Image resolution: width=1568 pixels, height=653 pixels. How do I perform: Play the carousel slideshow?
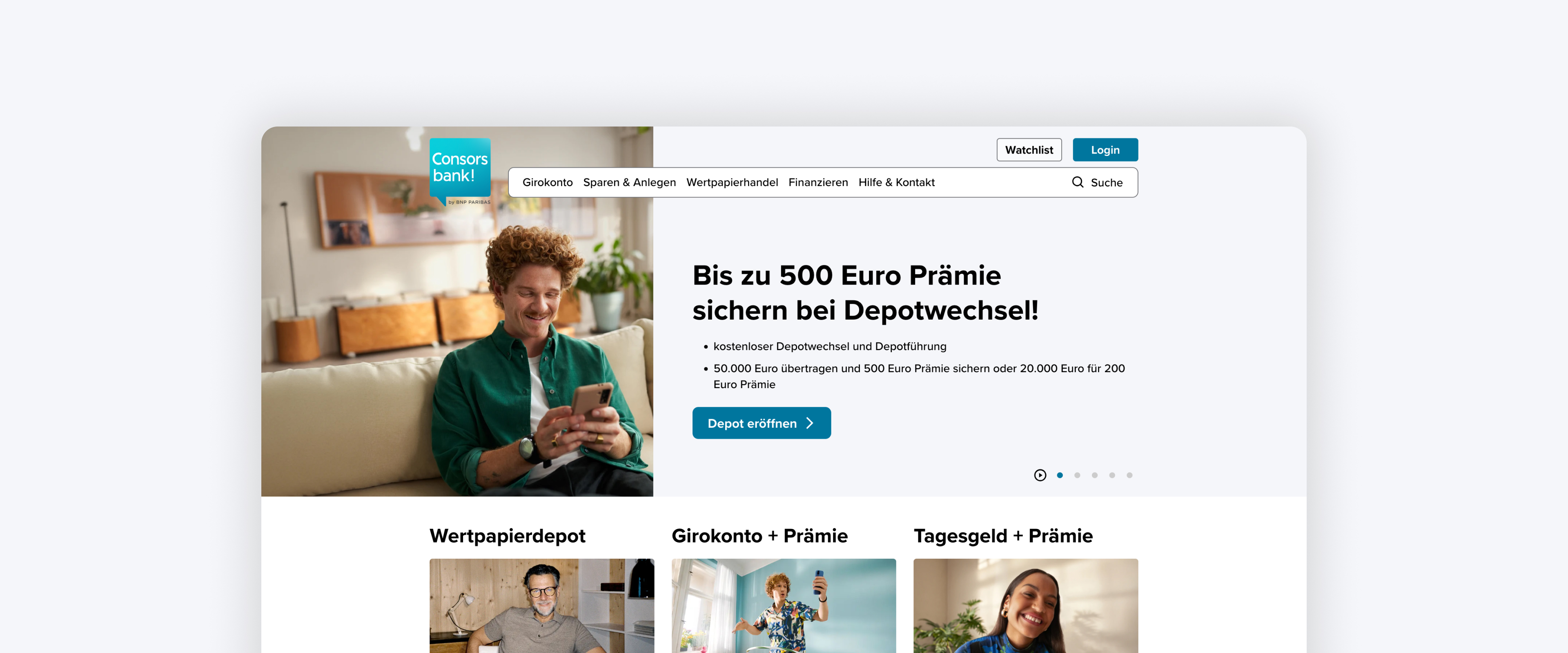1040,475
